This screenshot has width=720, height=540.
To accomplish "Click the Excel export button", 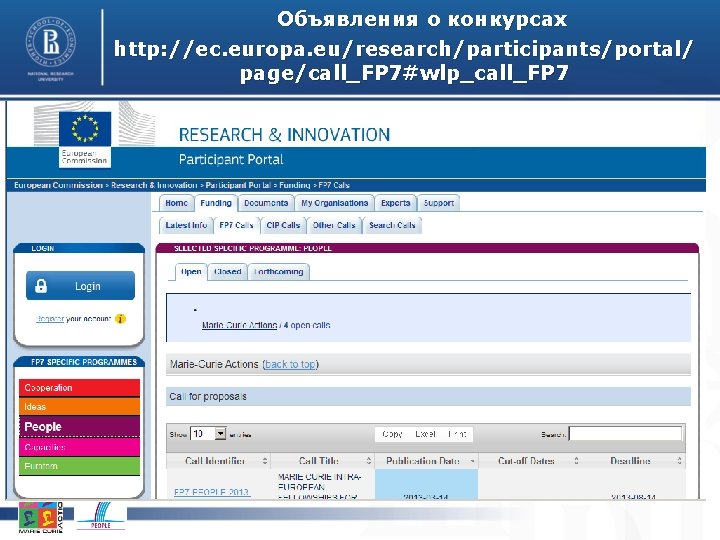I will 425,434.
